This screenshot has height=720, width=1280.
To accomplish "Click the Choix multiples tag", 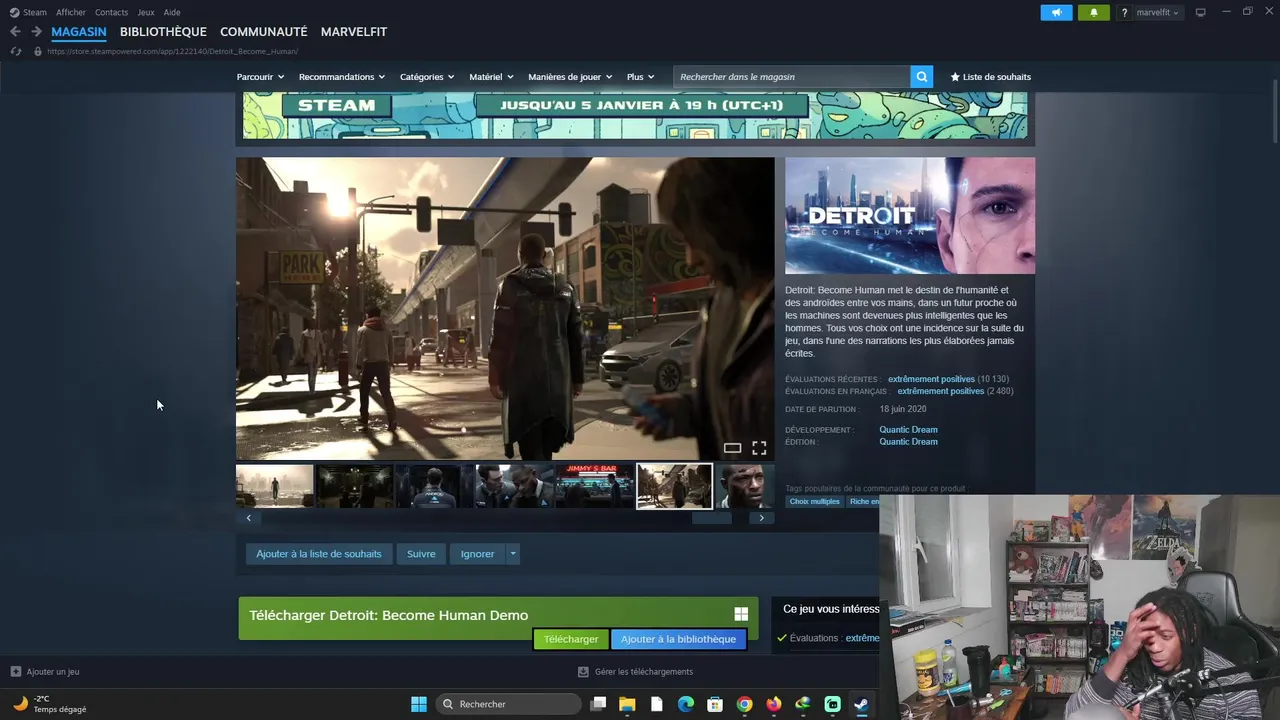I will click(815, 501).
